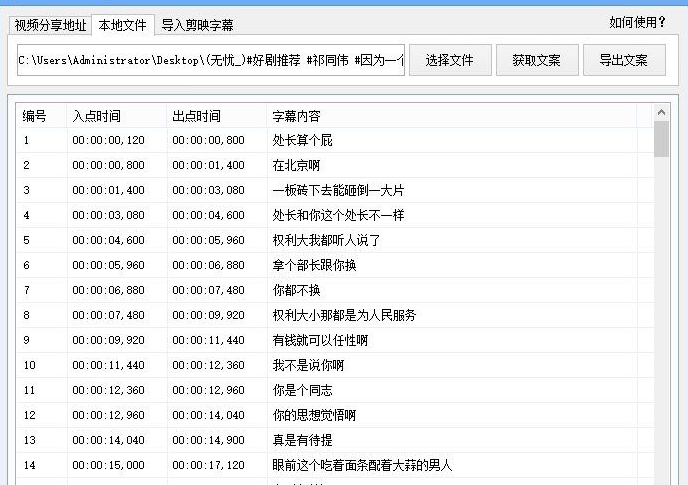This screenshot has height=485, width=688.
Task: Select subtitle 权利大我都听人说了
Action: click(x=326, y=241)
